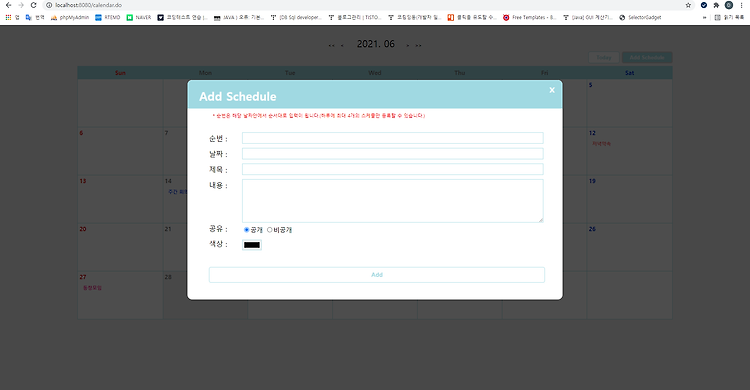
Task: Click the calendar date cell 13
Action: pos(120,199)
